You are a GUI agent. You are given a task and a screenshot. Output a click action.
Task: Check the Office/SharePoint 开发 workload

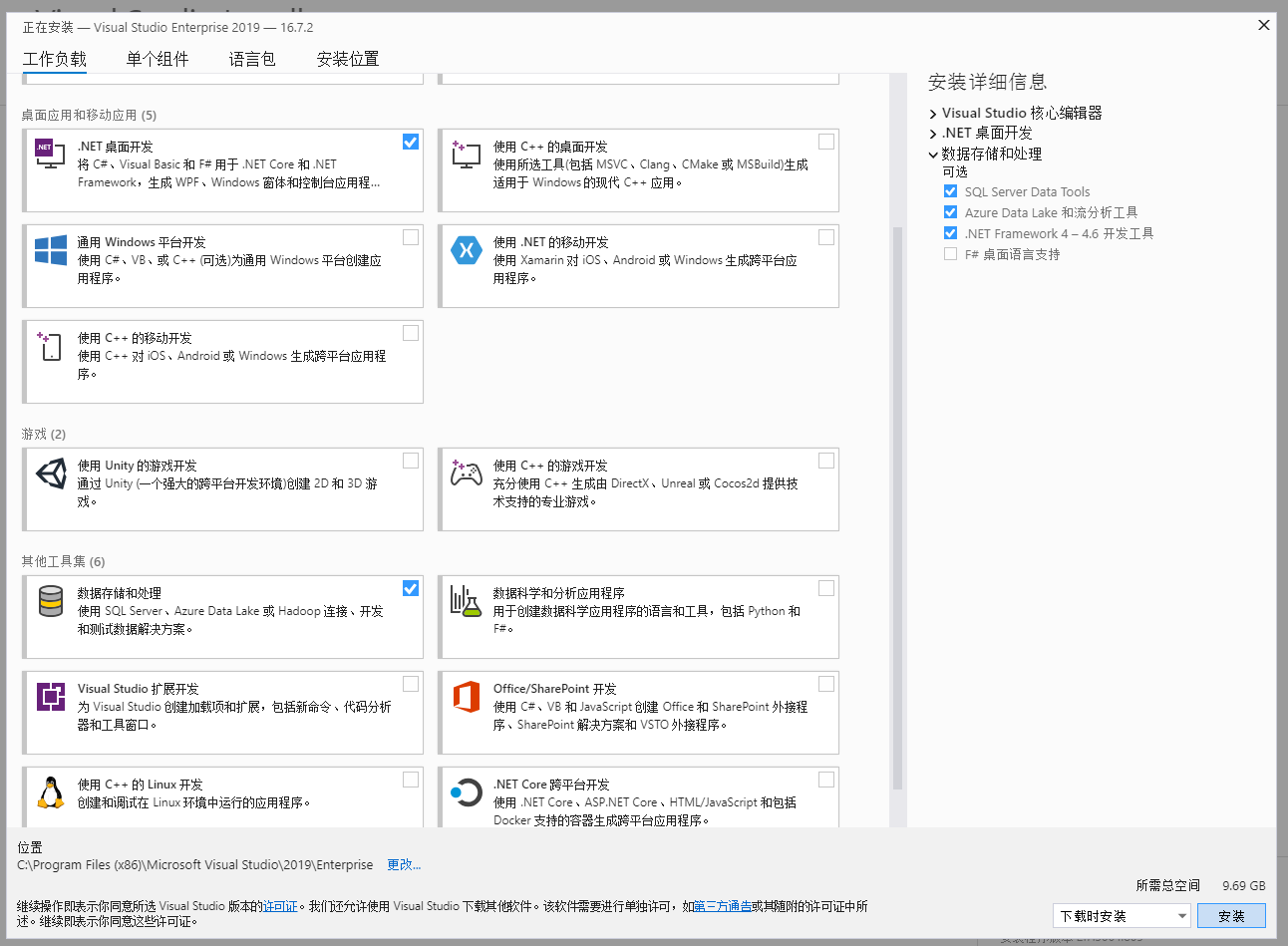point(826,684)
